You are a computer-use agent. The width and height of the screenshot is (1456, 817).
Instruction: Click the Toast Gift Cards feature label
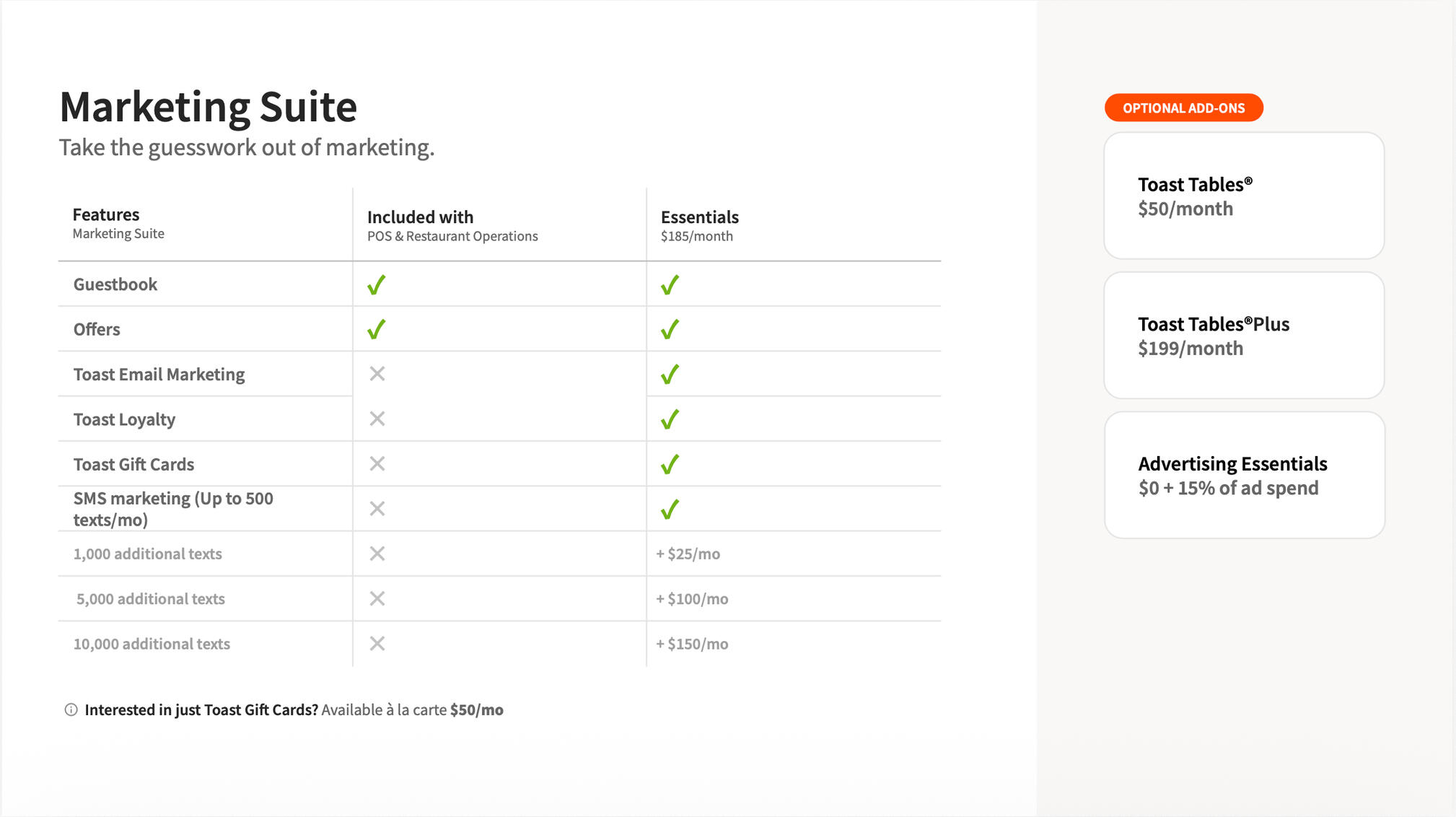[133, 464]
